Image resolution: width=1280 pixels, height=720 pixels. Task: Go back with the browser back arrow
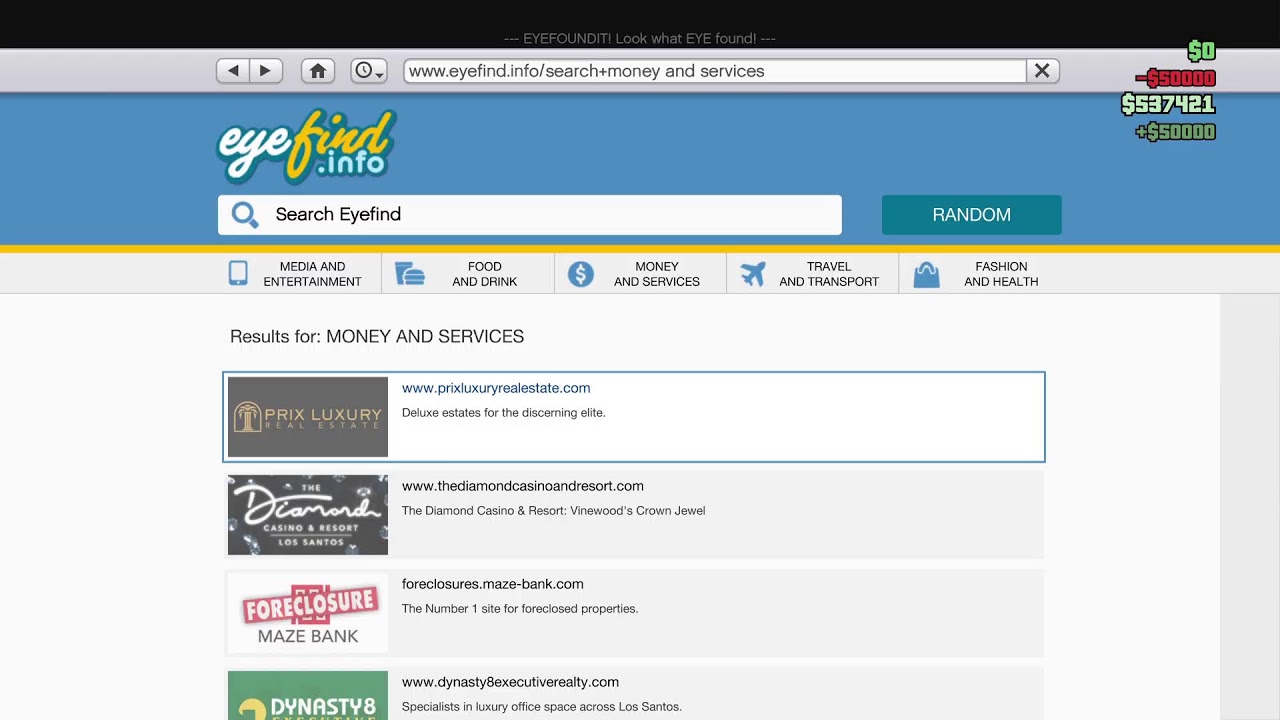click(x=233, y=71)
